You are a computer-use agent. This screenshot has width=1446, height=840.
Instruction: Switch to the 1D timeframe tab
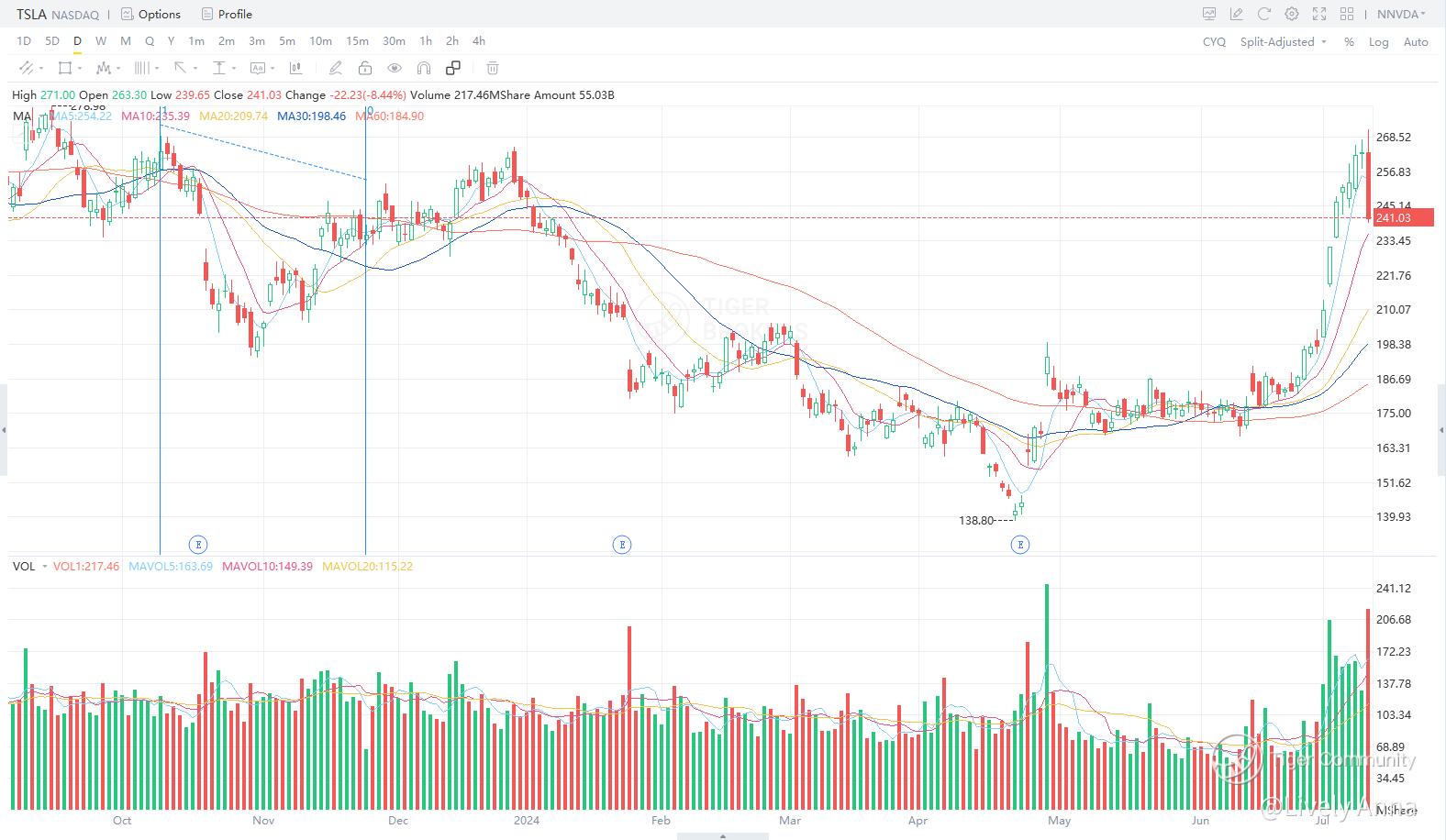tap(24, 40)
